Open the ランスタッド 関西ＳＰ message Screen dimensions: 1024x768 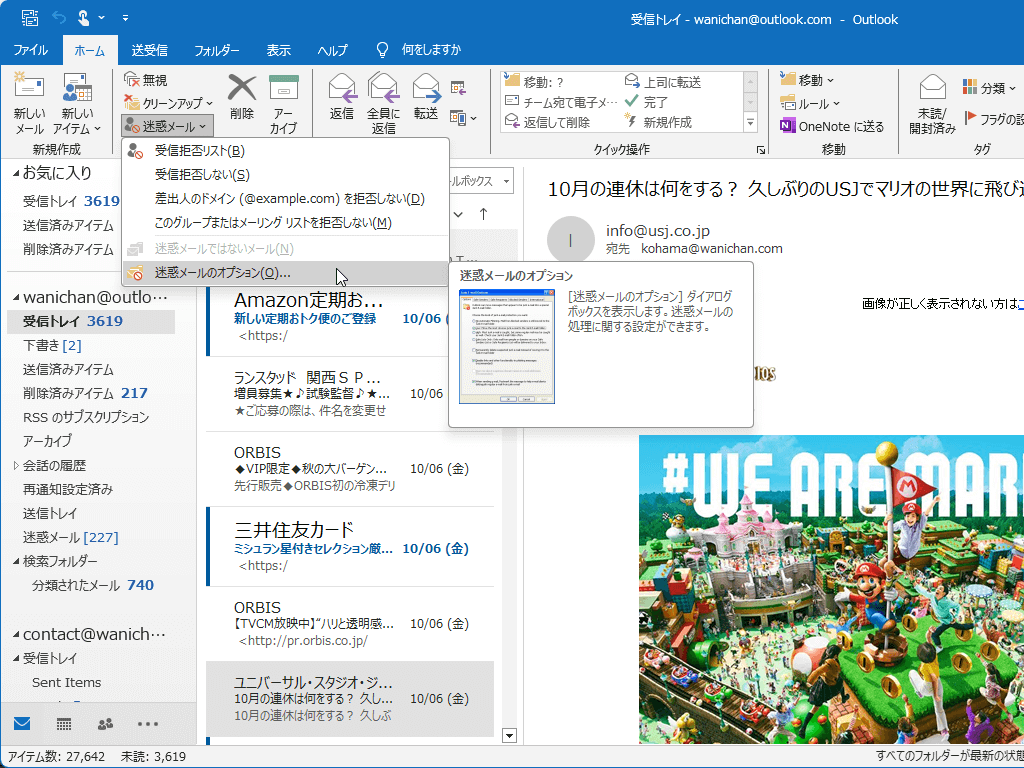(x=328, y=394)
